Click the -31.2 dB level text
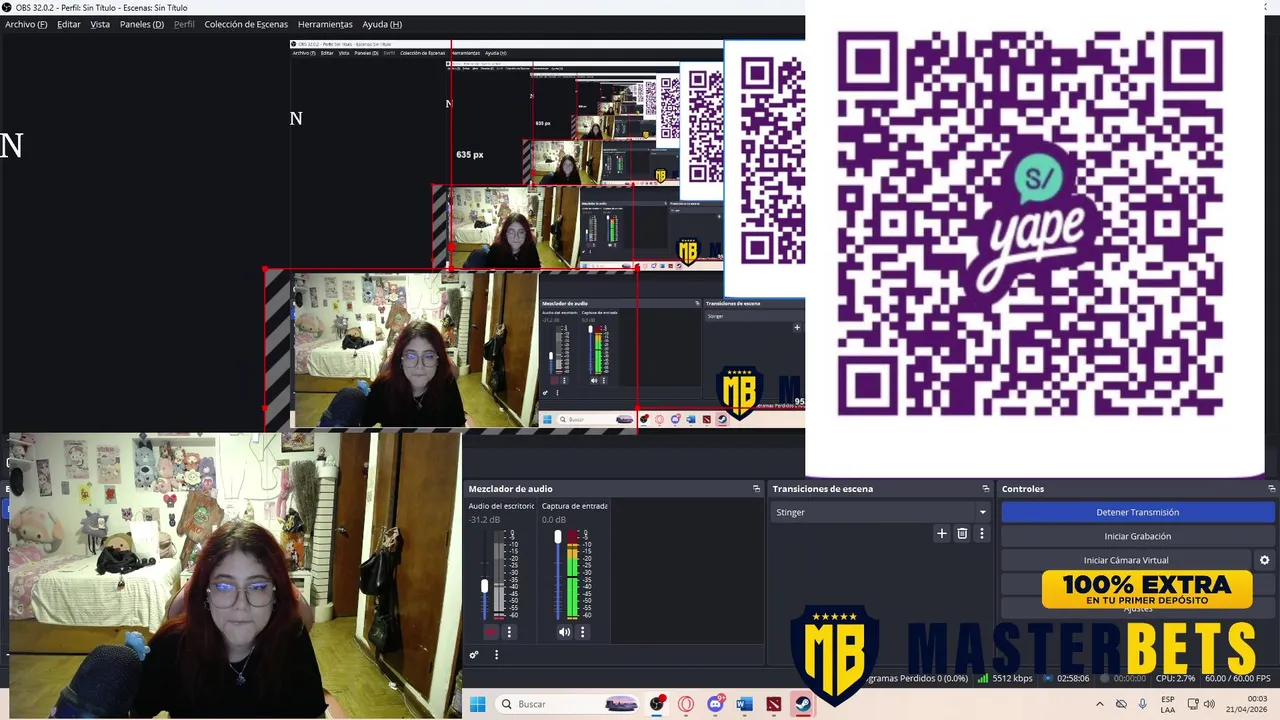The image size is (1280, 720). tap(484, 520)
